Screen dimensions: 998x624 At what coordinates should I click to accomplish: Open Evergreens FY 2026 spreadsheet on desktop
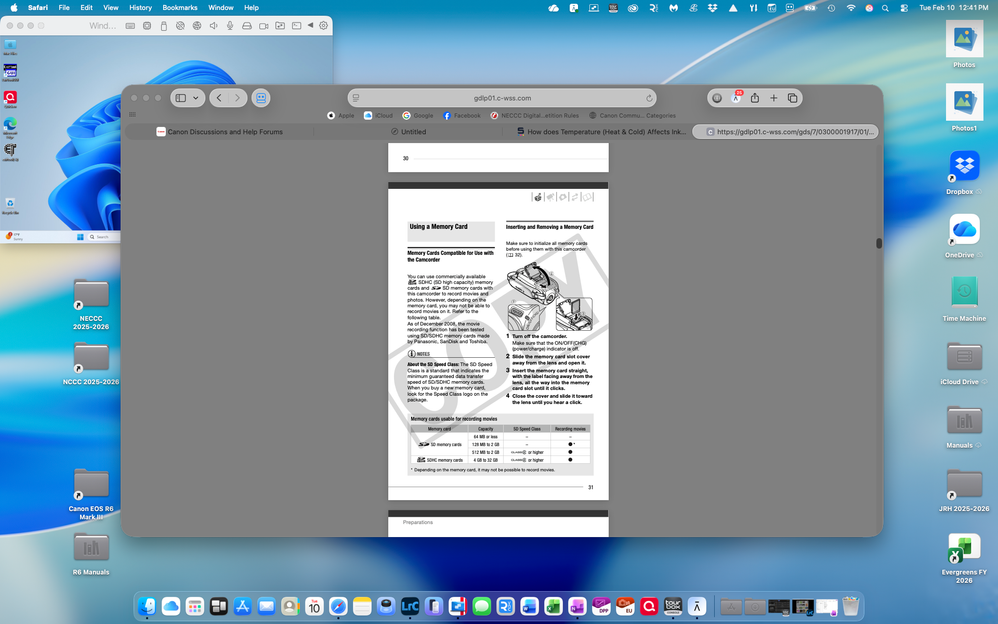[964, 549]
